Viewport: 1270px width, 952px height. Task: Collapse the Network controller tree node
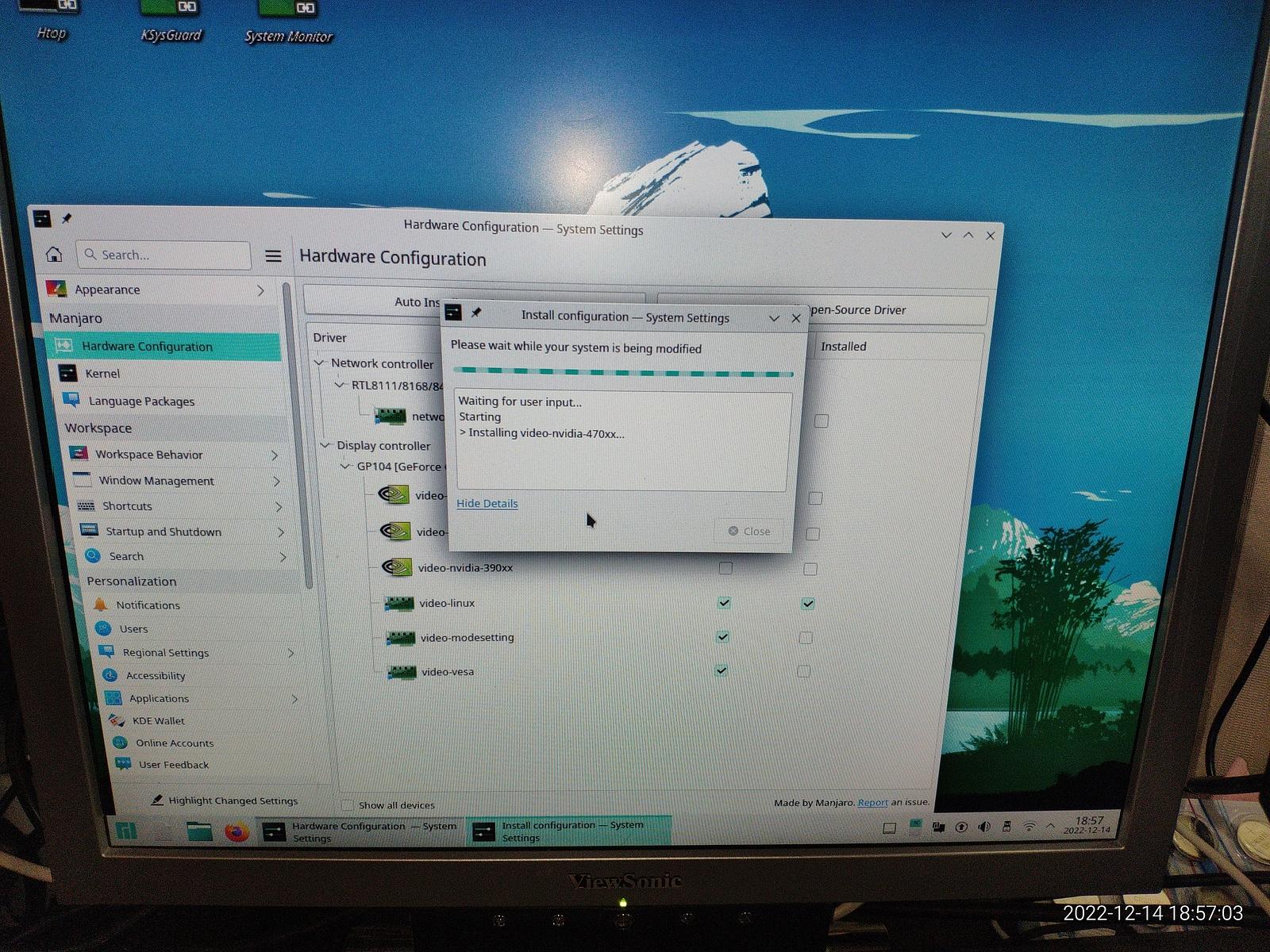pyautogui.click(x=319, y=363)
